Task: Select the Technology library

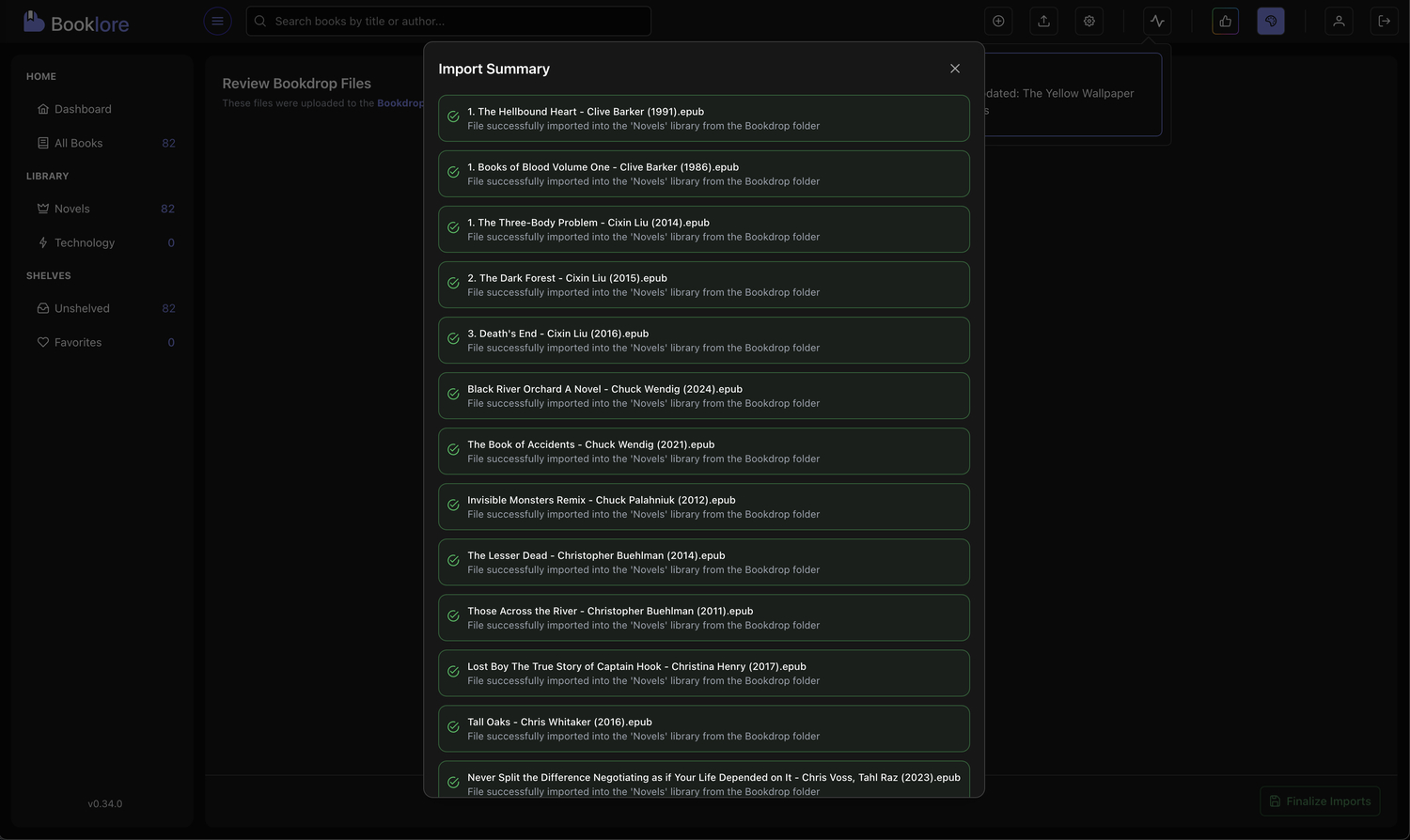Action: (x=85, y=242)
